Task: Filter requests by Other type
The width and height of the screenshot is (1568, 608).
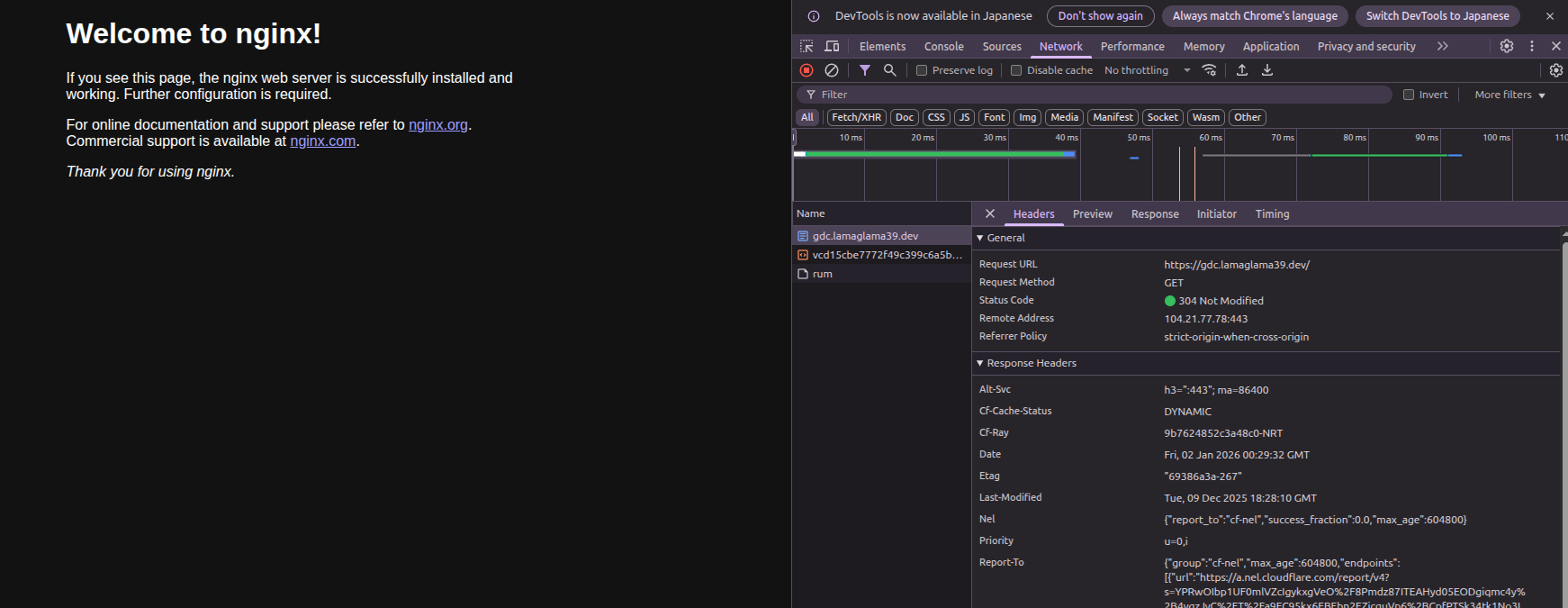Action: pyautogui.click(x=1248, y=117)
